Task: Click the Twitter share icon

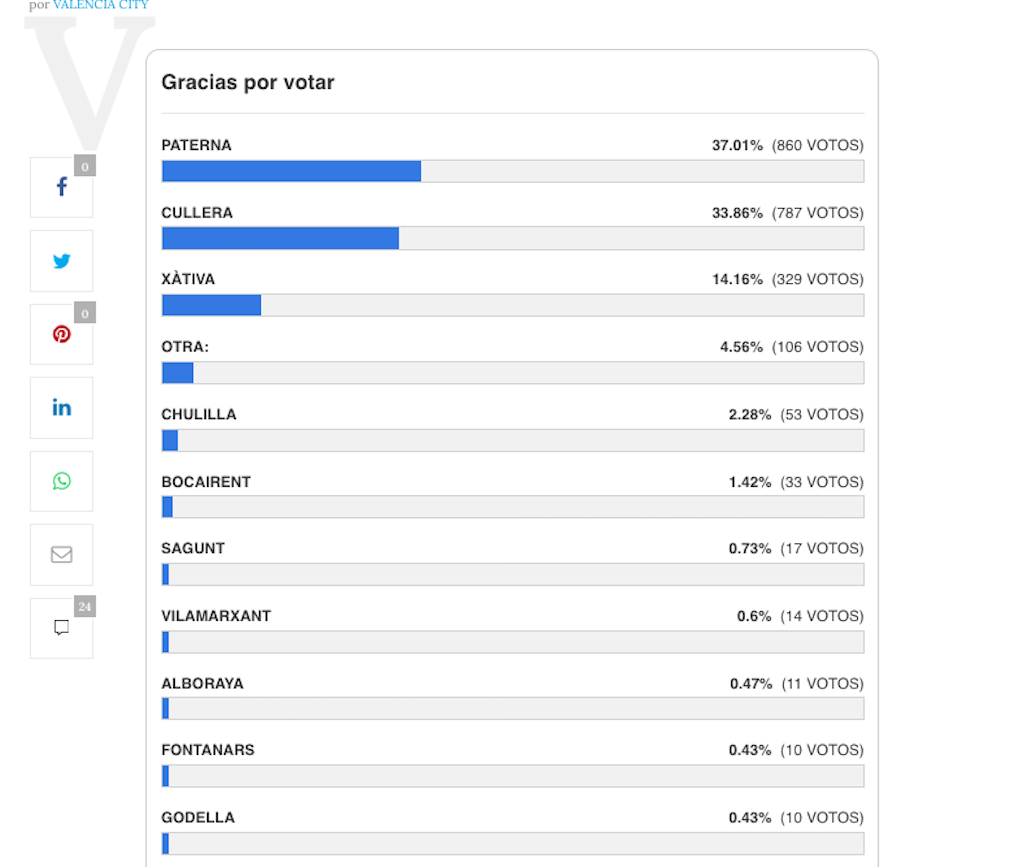Action: click(x=61, y=261)
